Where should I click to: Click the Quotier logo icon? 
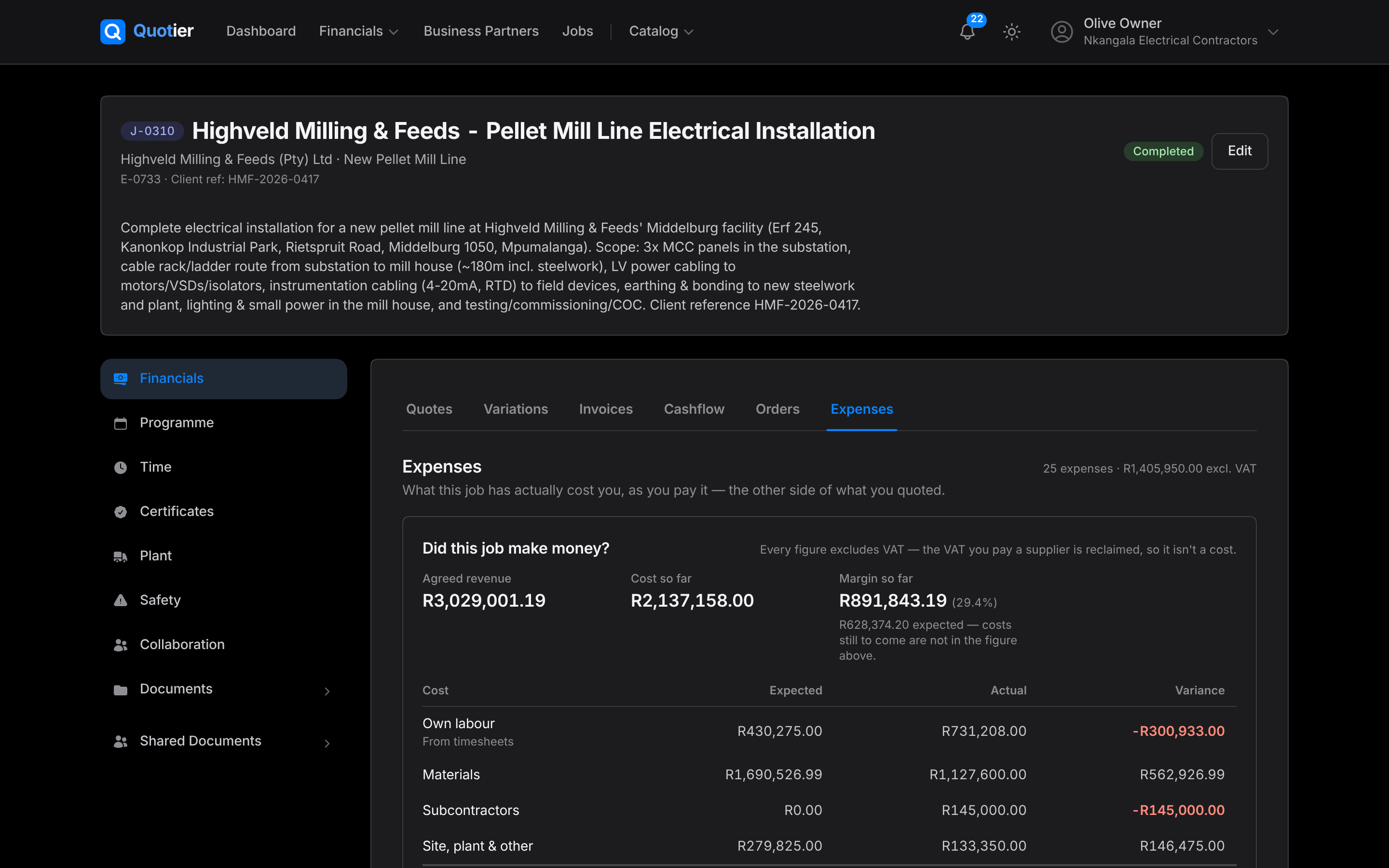[112, 31]
